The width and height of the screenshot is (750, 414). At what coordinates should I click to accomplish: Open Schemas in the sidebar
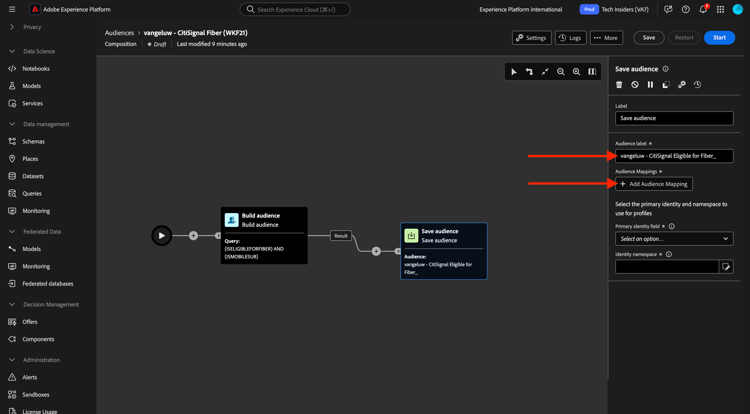33,142
